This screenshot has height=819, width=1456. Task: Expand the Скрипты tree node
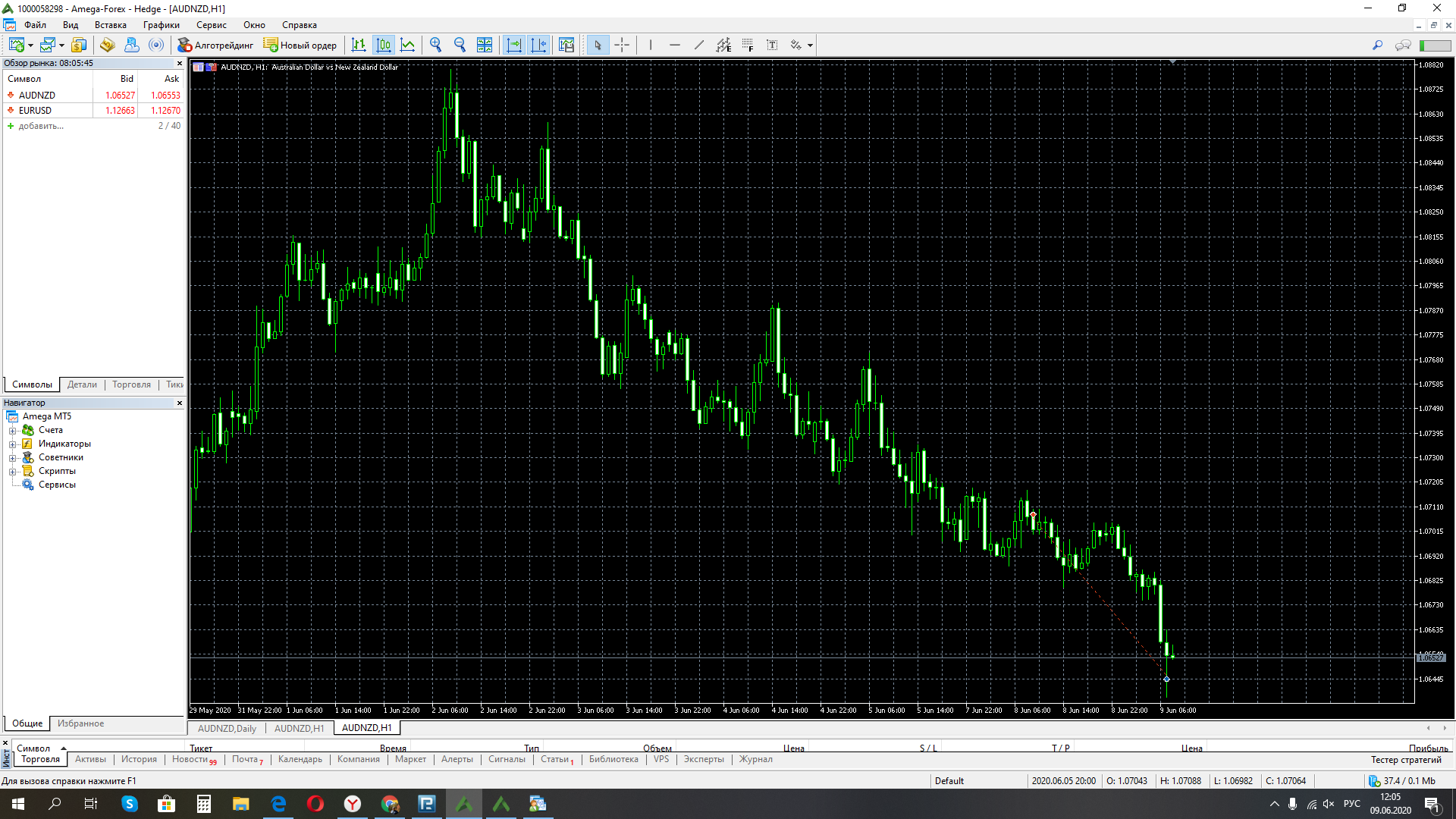12,472
